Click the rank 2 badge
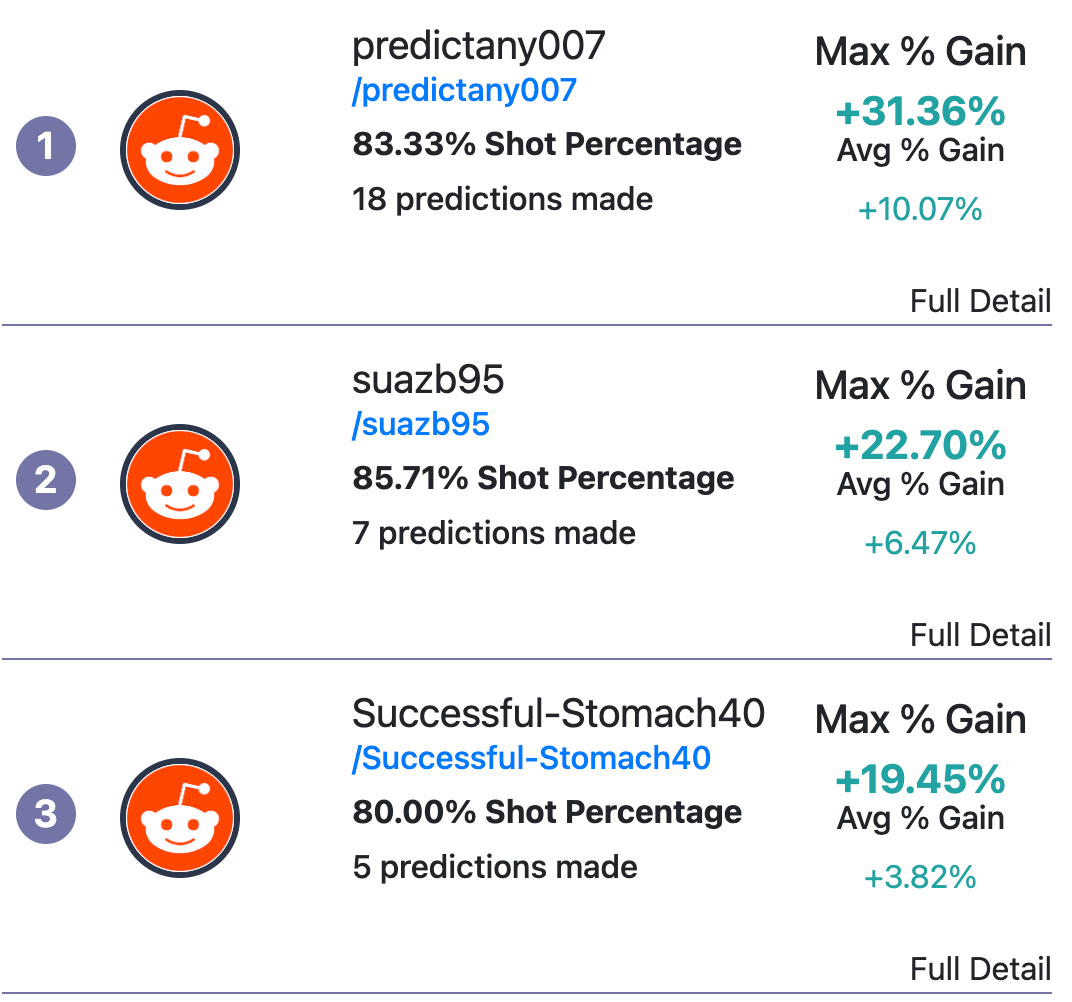 click(x=46, y=480)
